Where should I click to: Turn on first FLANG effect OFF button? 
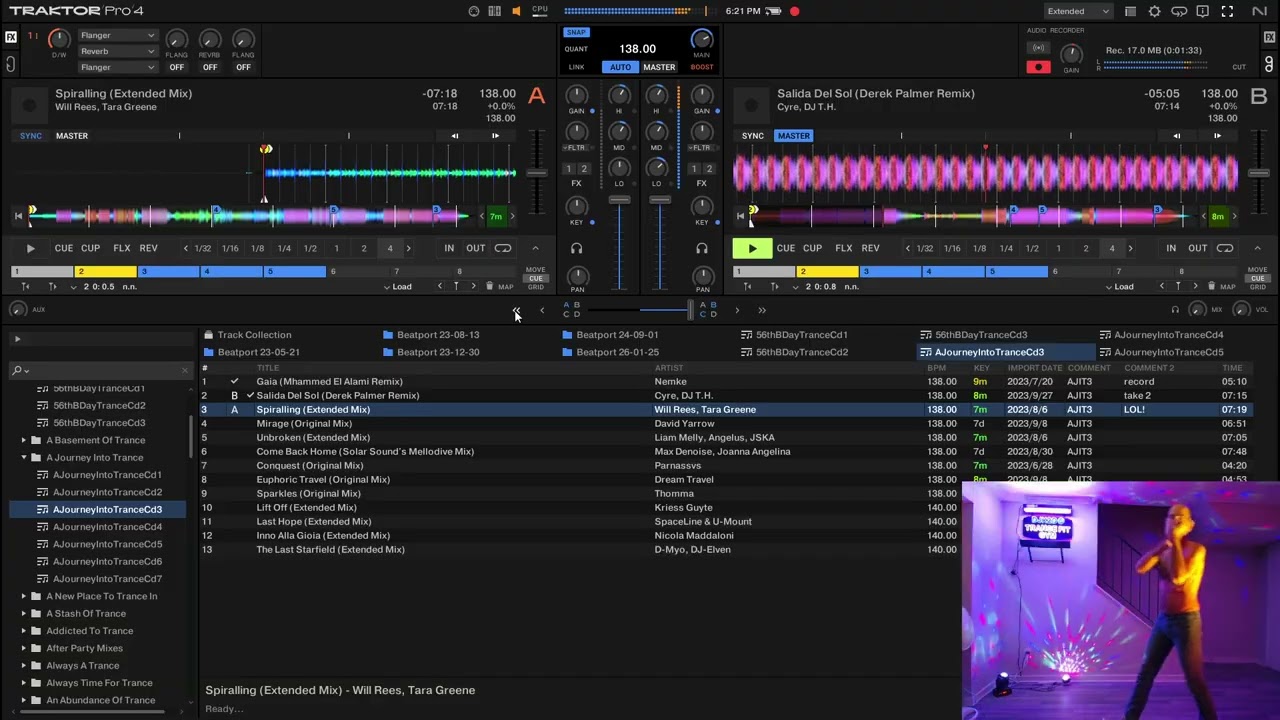(177, 67)
